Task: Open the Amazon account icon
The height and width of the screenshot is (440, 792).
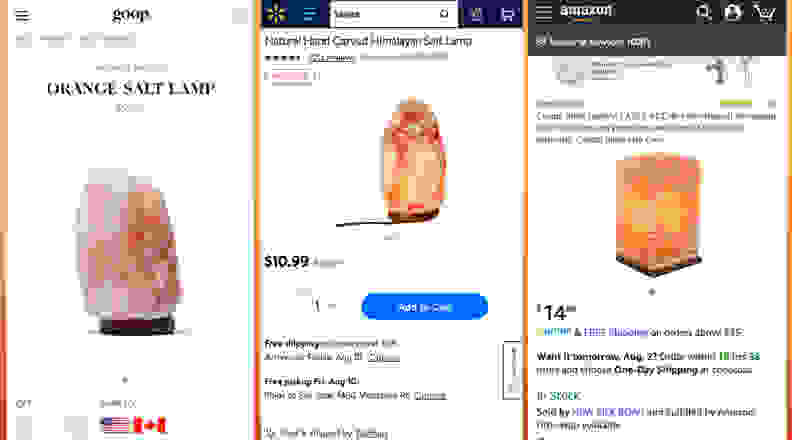Action: point(733,12)
